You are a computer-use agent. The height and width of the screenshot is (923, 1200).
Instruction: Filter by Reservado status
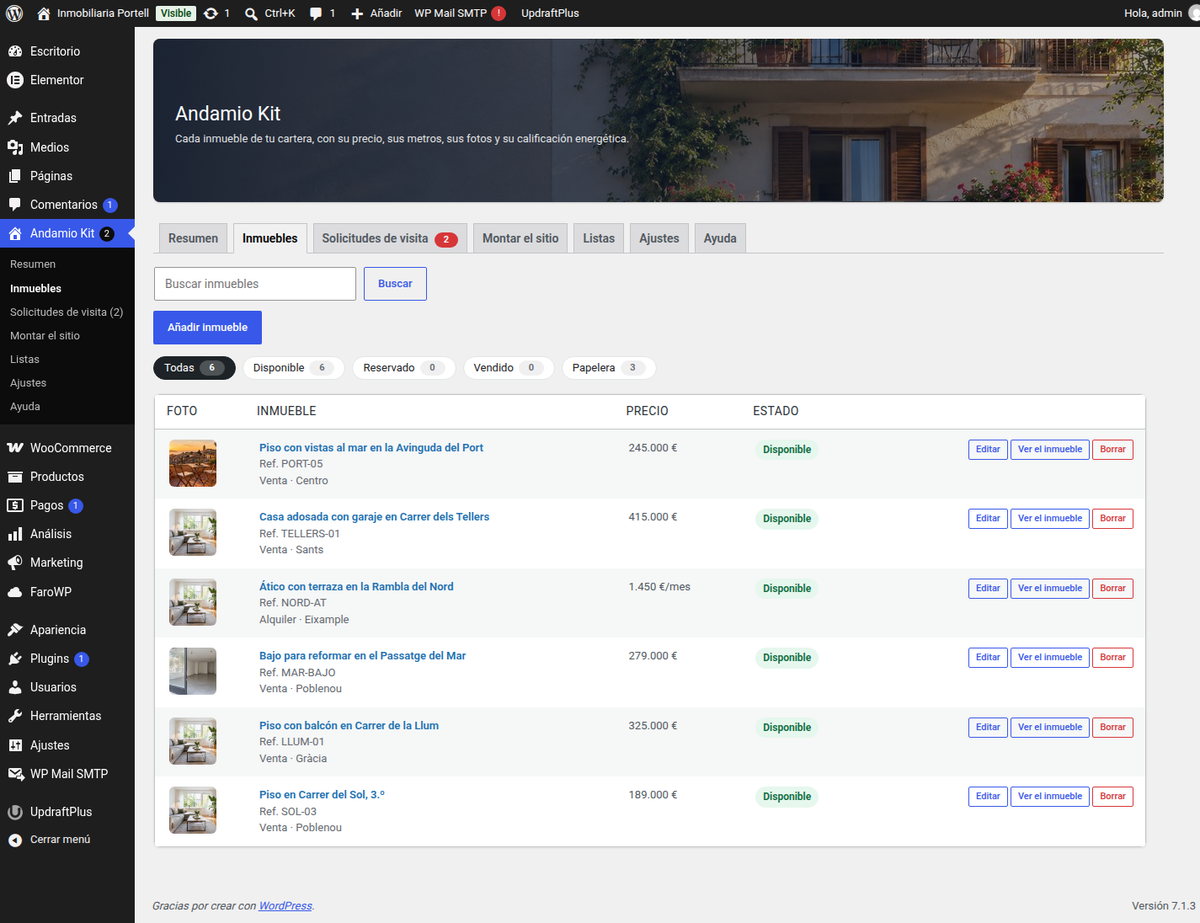[x=403, y=368]
